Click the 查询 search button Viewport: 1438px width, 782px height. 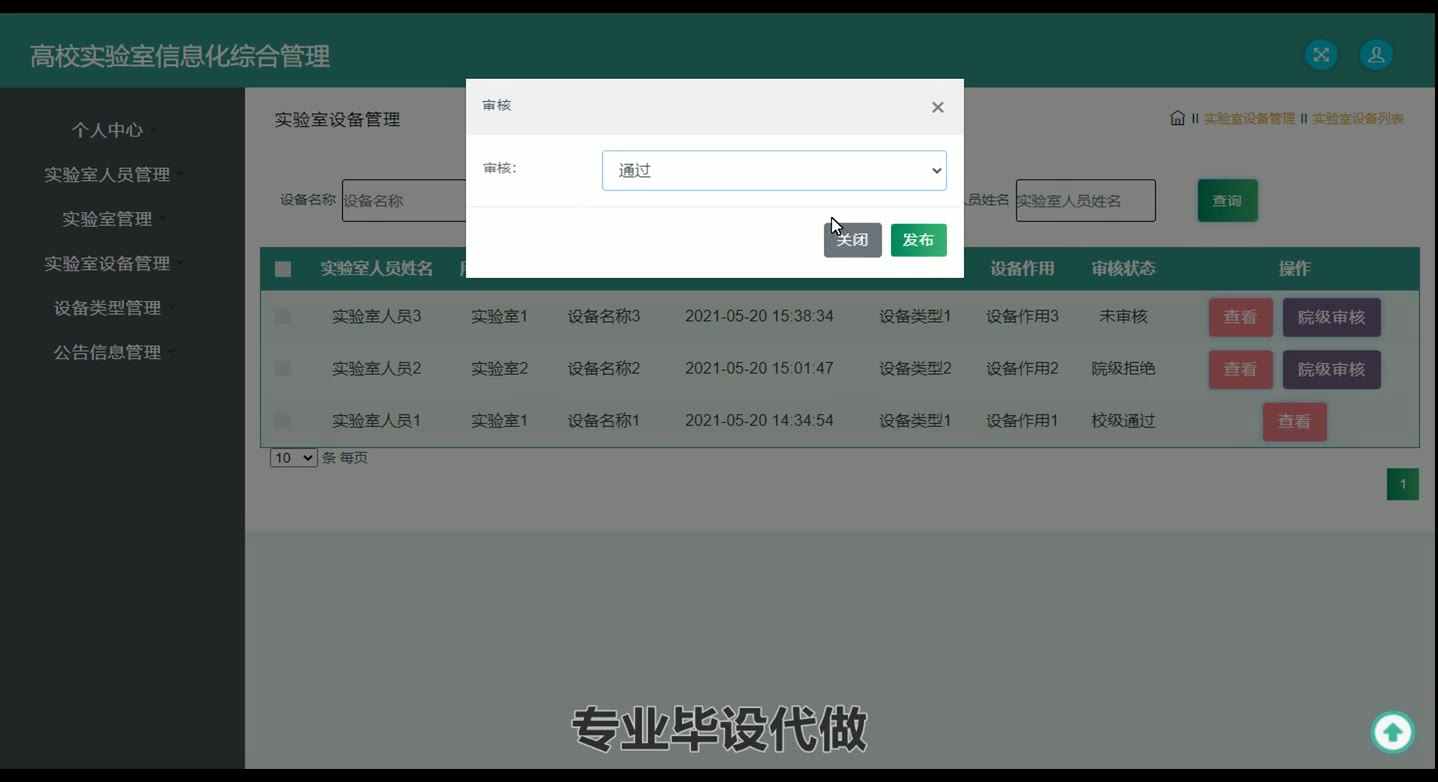(x=1227, y=201)
